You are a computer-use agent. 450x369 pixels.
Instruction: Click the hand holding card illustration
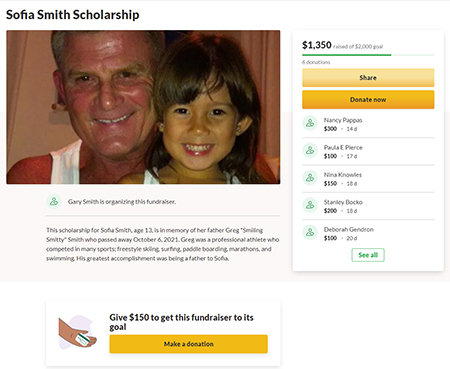tap(77, 332)
